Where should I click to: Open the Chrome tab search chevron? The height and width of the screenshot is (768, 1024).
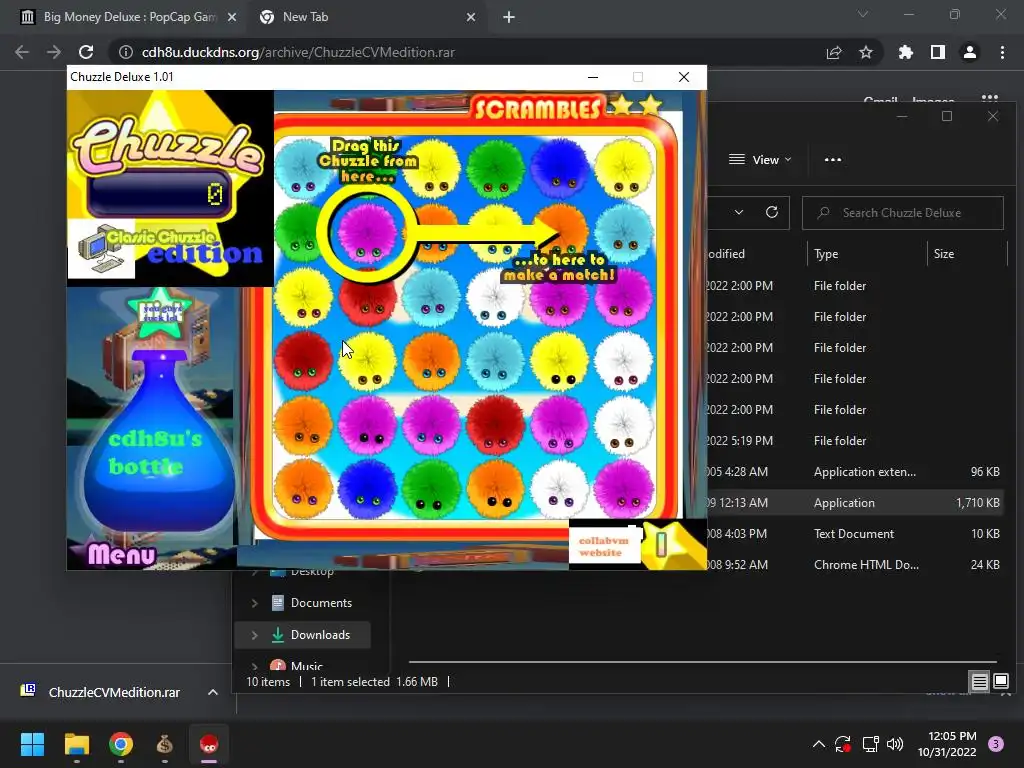coord(863,14)
